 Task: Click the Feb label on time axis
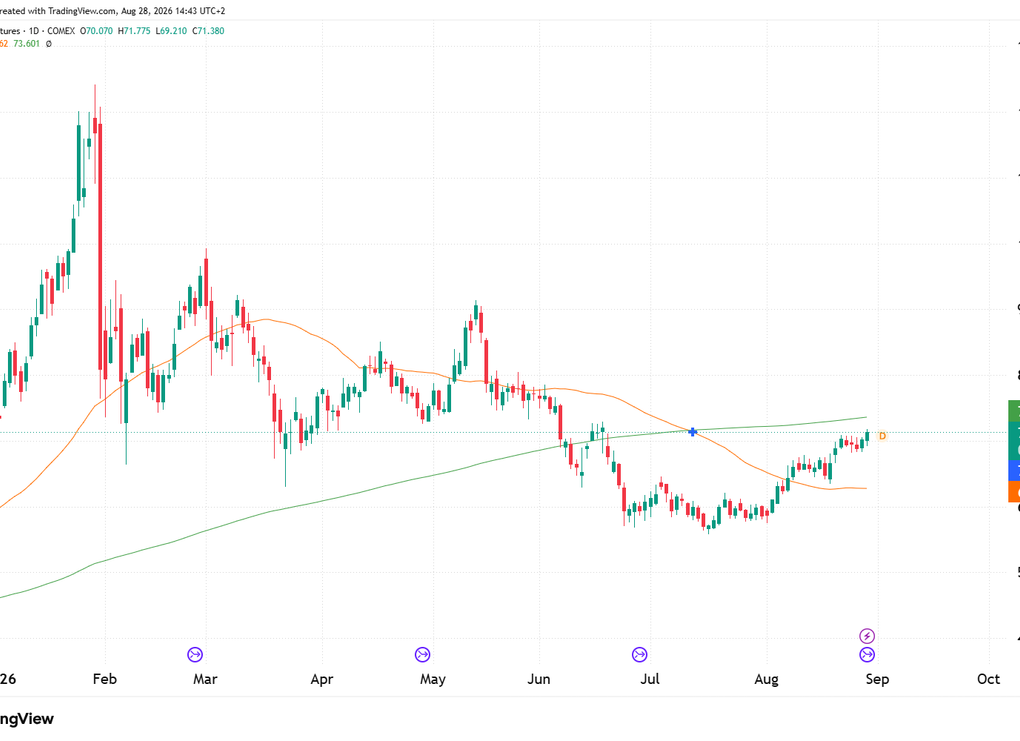(105, 679)
